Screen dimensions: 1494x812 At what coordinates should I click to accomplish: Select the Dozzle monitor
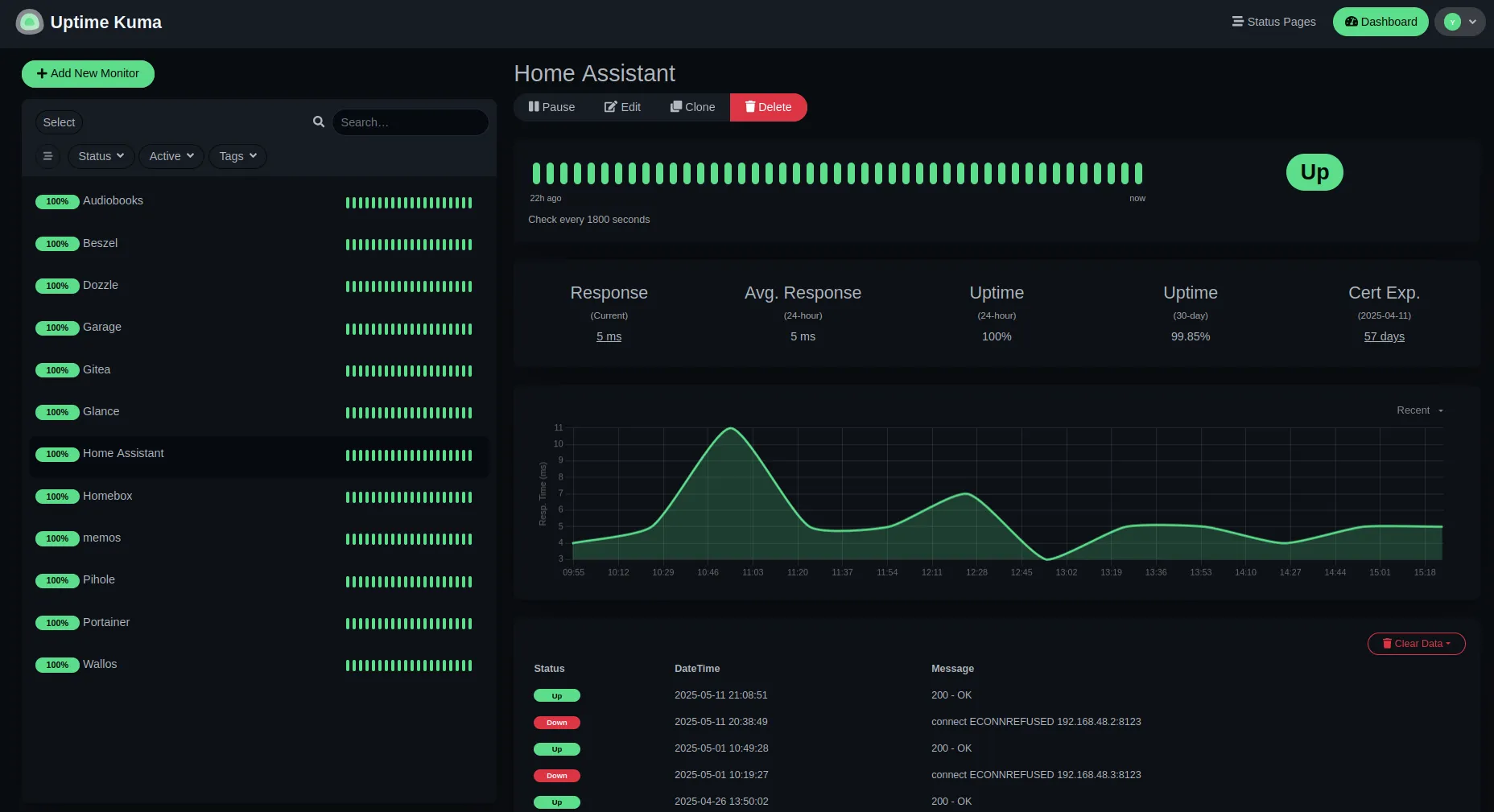pyautogui.click(x=258, y=286)
